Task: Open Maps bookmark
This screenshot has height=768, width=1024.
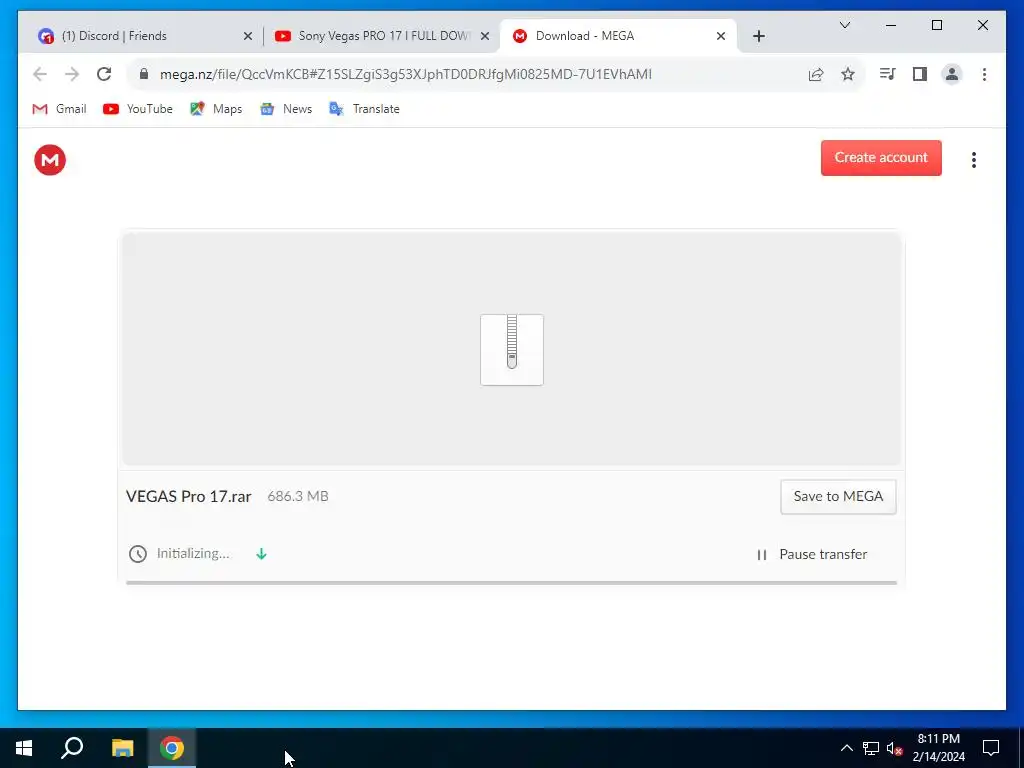Action: point(216,109)
